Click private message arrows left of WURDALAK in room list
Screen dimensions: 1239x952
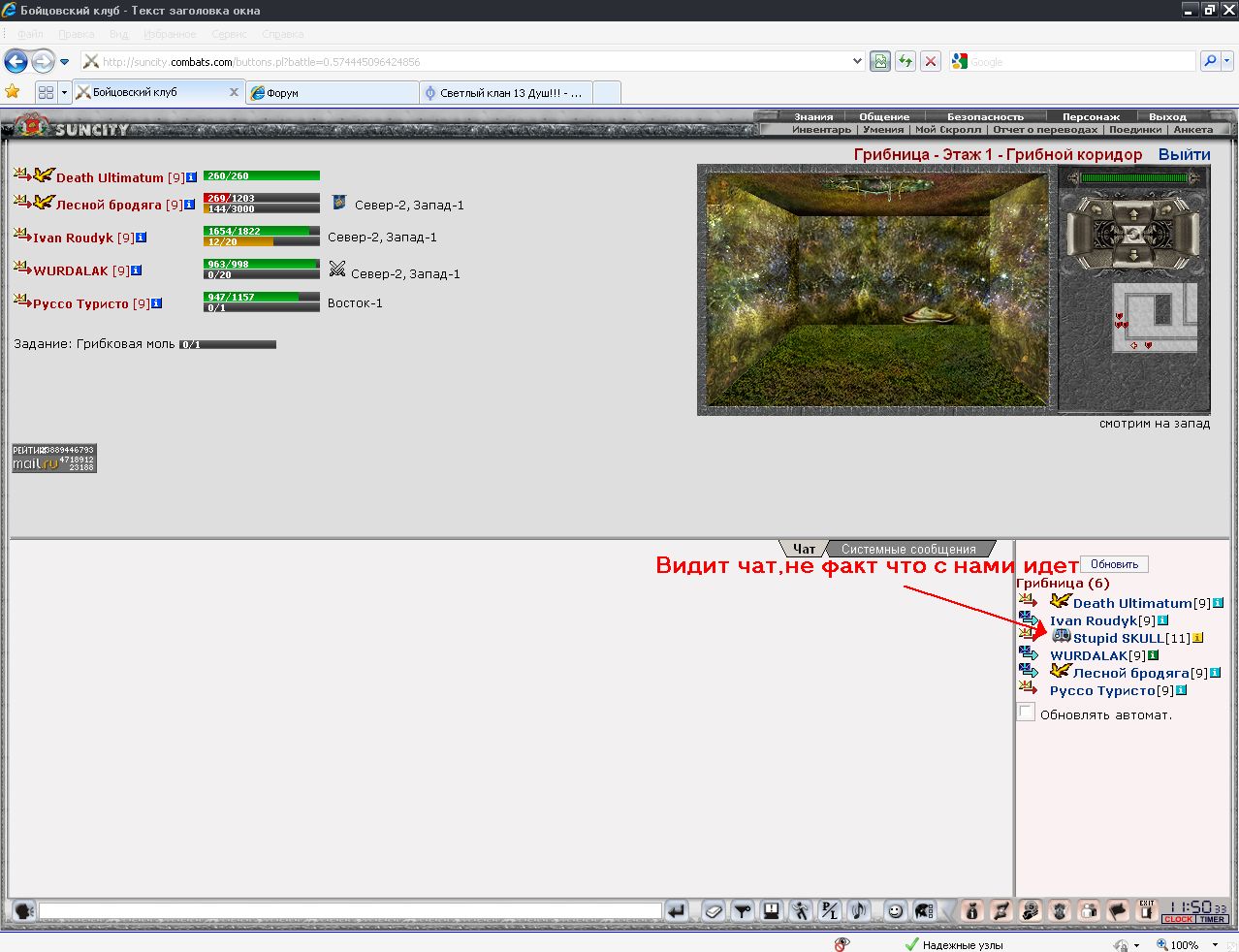pos(1029,653)
